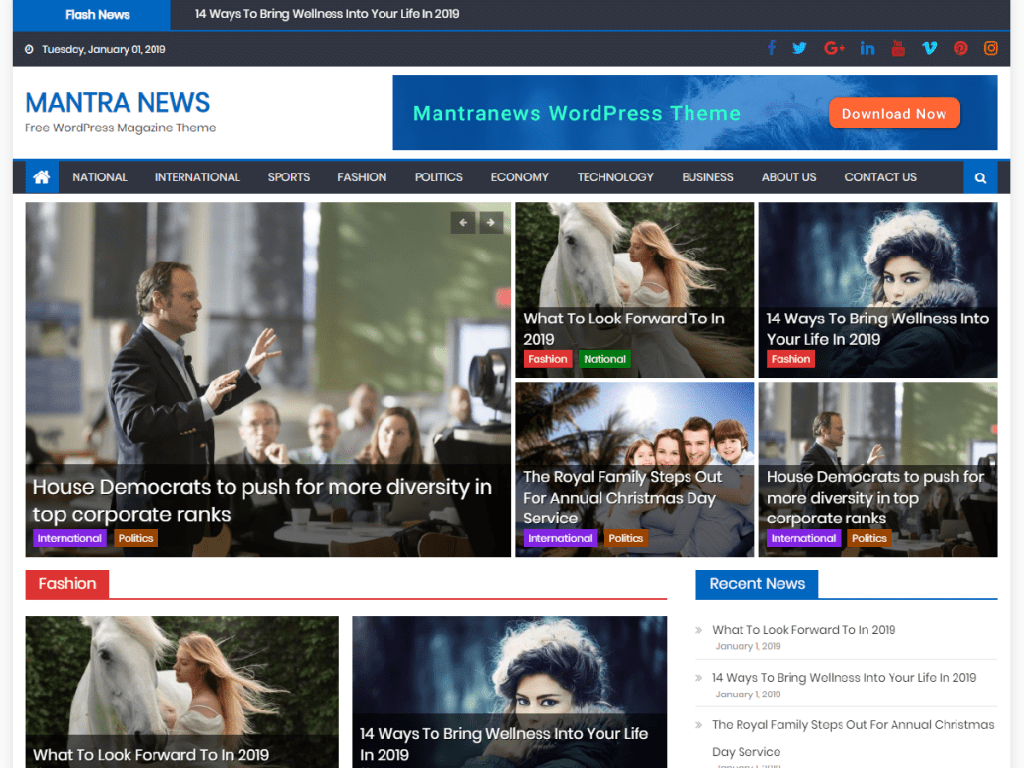Image resolution: width=1024 pixels, height=768 pixels.
Task: Open the Google Plus social icon
Action: 834,48
